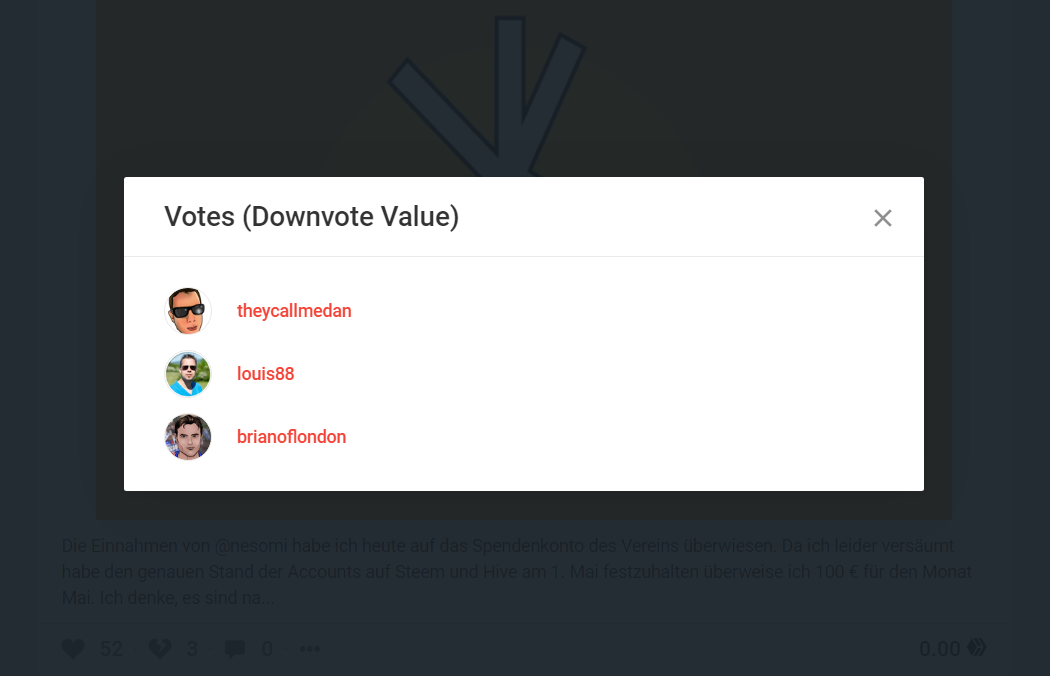Show the 0.00 payout details
Image resolution: width=1050 pixels, height=676 pixels.
pos(940,649)
